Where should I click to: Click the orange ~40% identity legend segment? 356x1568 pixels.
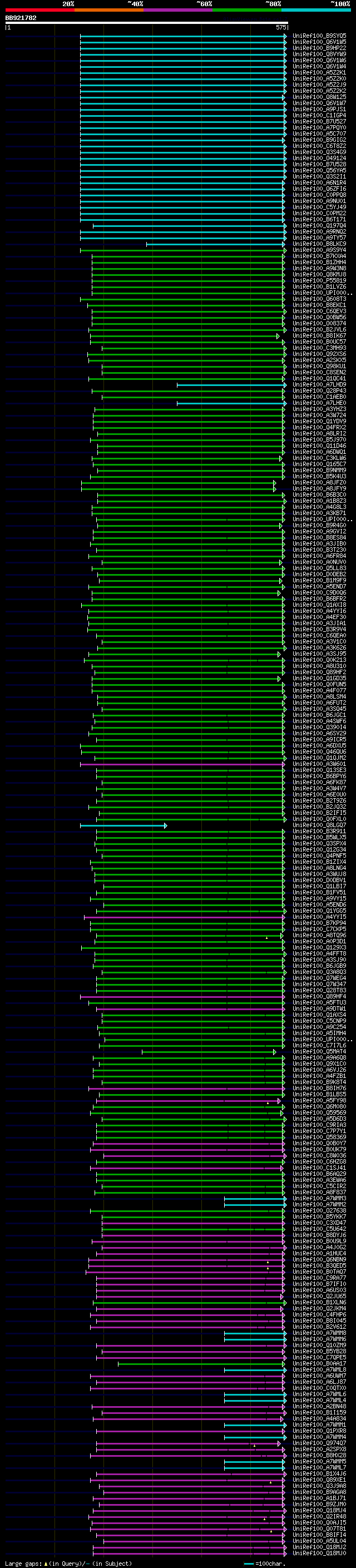coord(109,10)
